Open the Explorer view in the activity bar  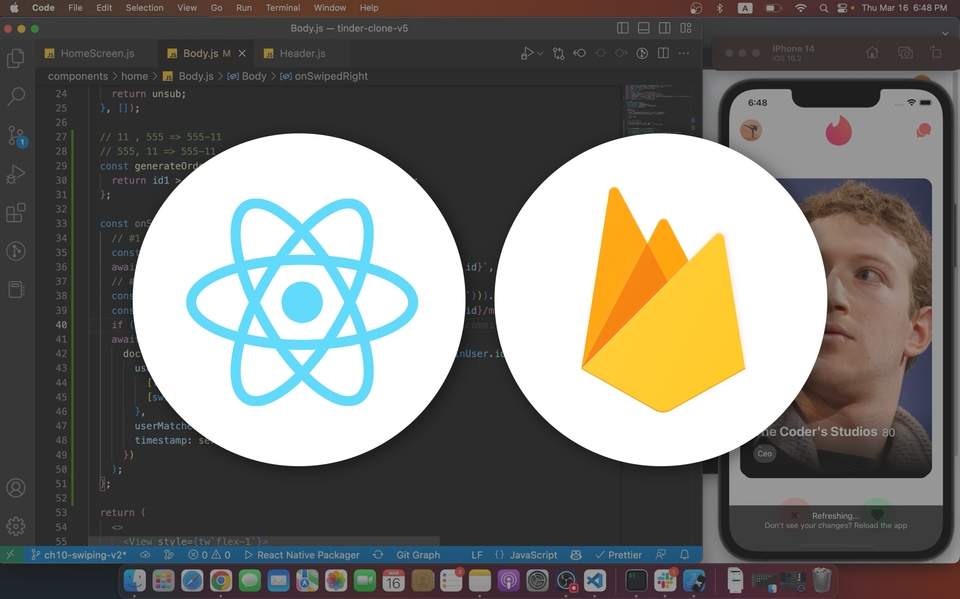(x=16, y=59)
